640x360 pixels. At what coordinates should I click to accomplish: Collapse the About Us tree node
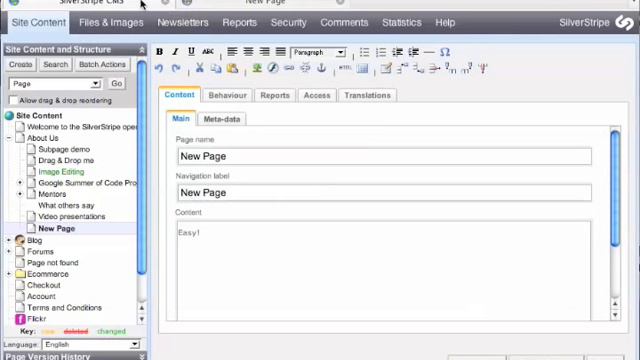[9, 138]
